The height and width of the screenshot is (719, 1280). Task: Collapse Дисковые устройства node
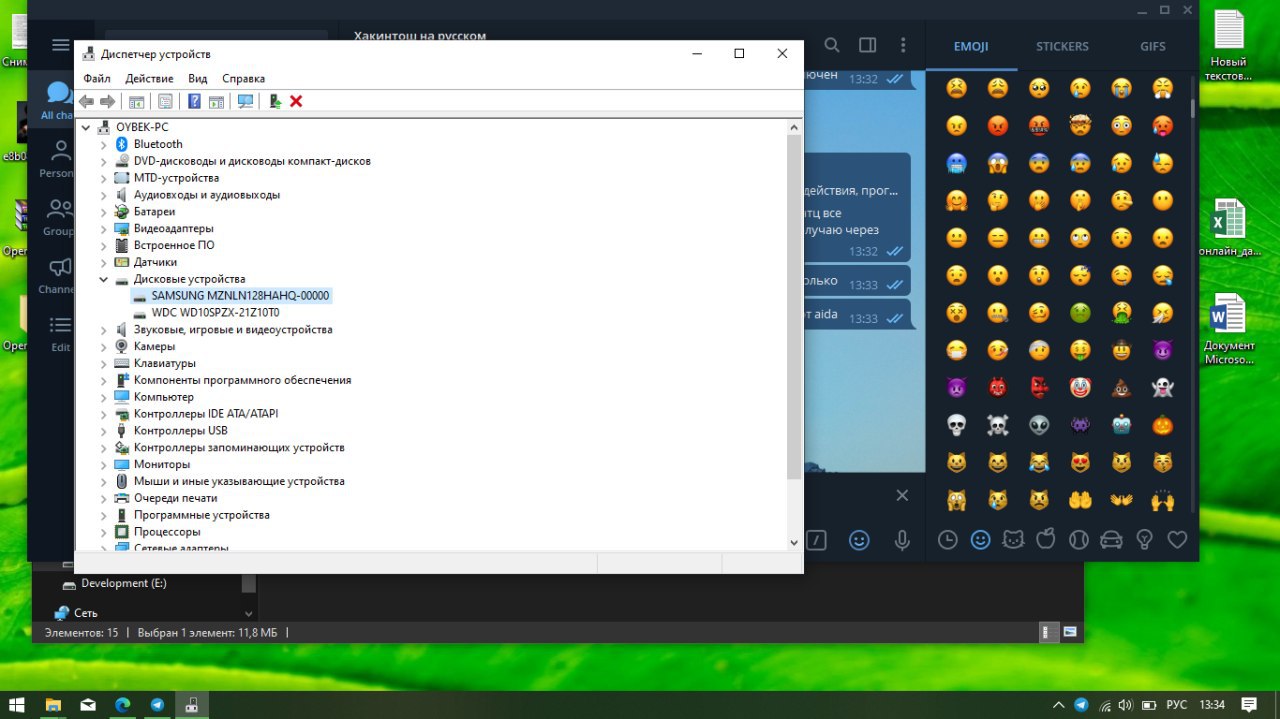point(103,279)
